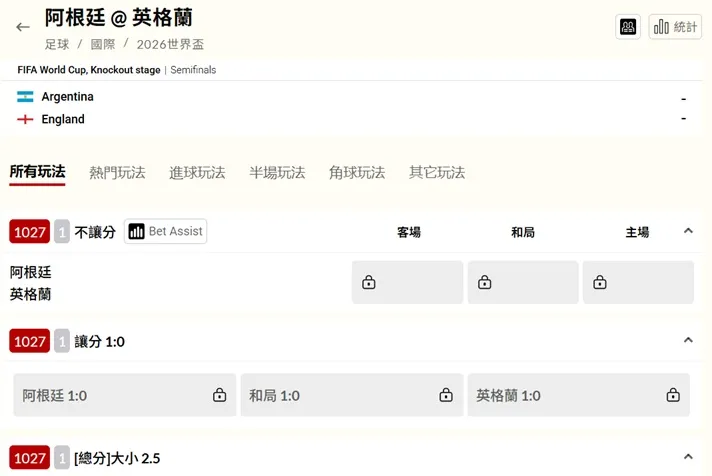This screenshot has height=476, width=712.
Task: Click the 1027 badge beside [總分]大小 2.5
Action: [x=30, y=458]
